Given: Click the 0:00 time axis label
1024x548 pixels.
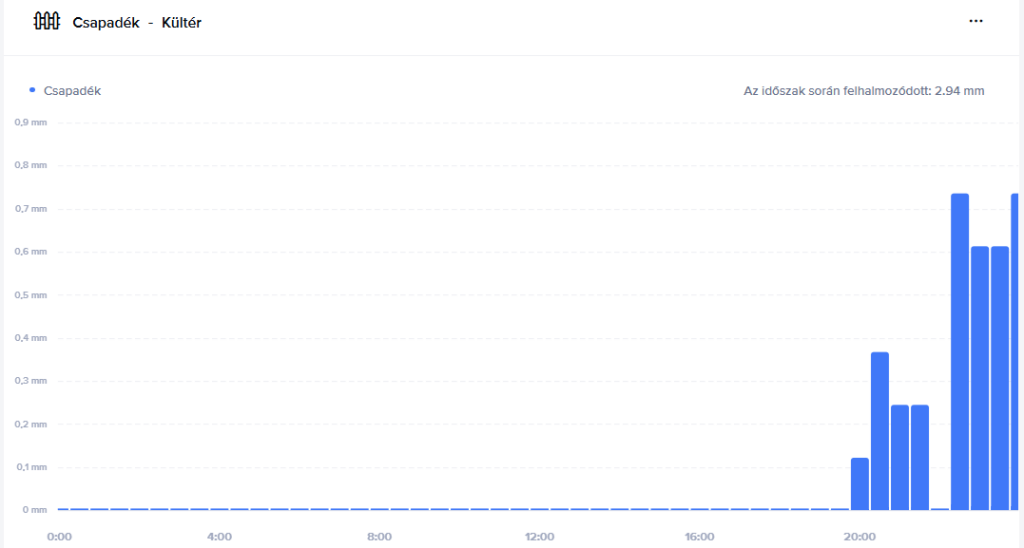Looking at the screenshot, I should click(x=60, y=537).
